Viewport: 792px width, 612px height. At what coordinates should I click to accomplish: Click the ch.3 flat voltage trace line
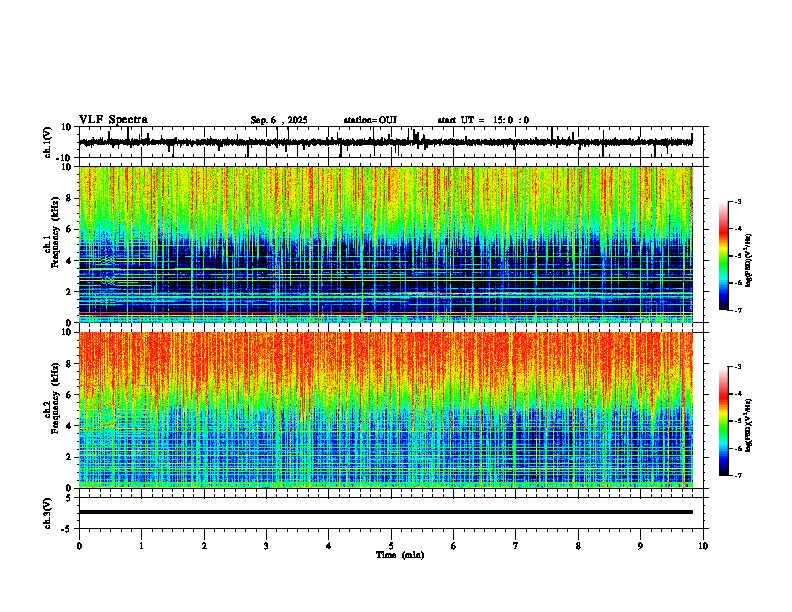(385, 512)
